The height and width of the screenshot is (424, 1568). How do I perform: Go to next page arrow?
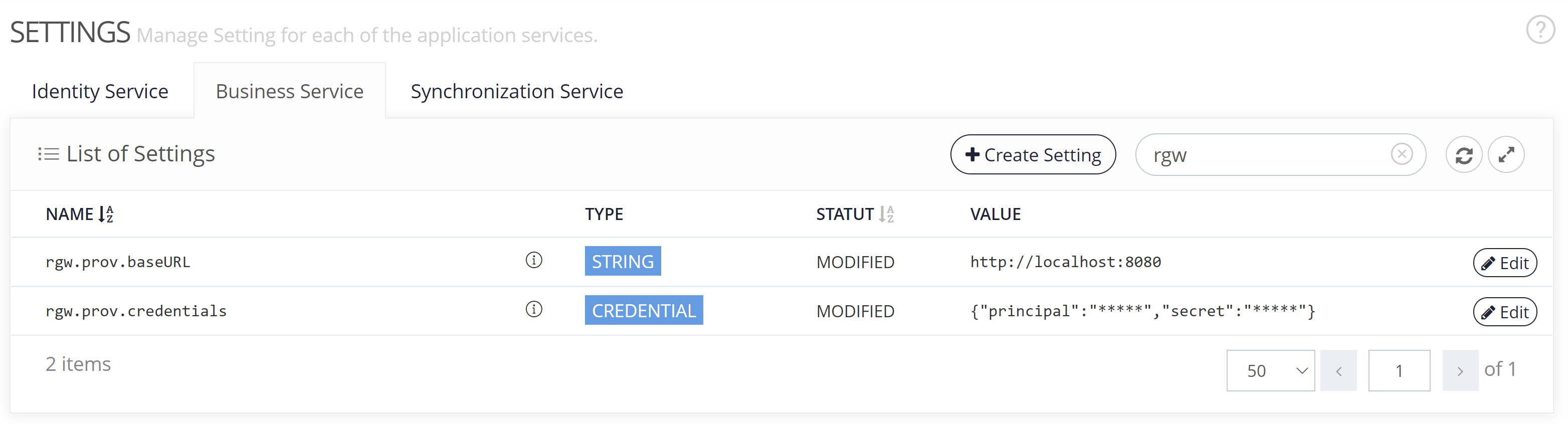point(1460,370)
